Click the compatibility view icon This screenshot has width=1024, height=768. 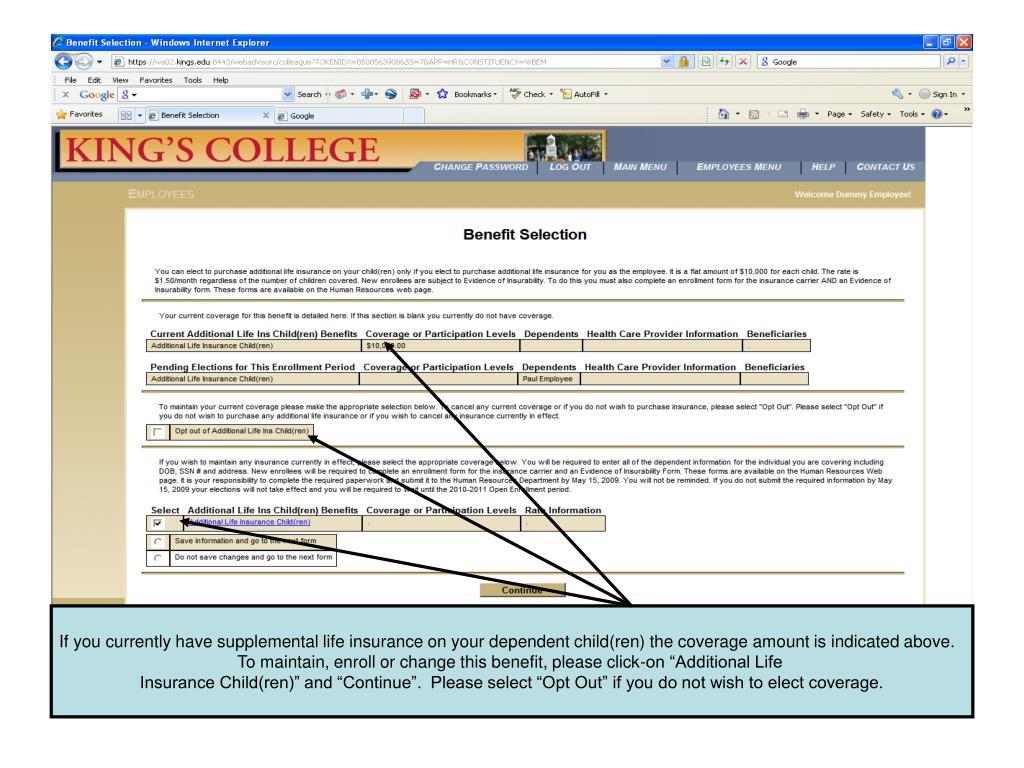(705, 62)
